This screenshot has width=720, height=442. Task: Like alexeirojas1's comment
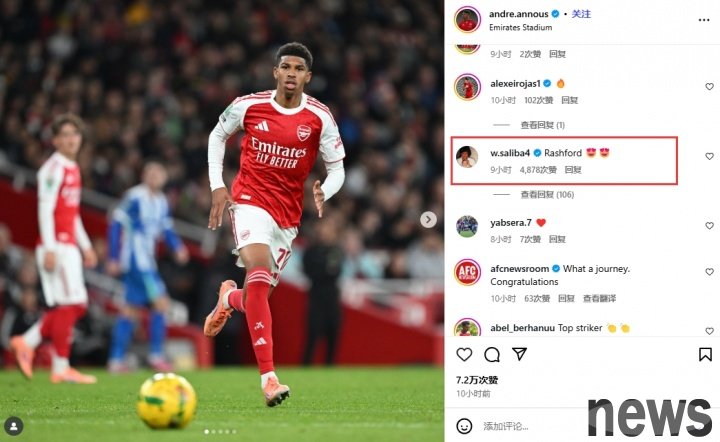709,87
